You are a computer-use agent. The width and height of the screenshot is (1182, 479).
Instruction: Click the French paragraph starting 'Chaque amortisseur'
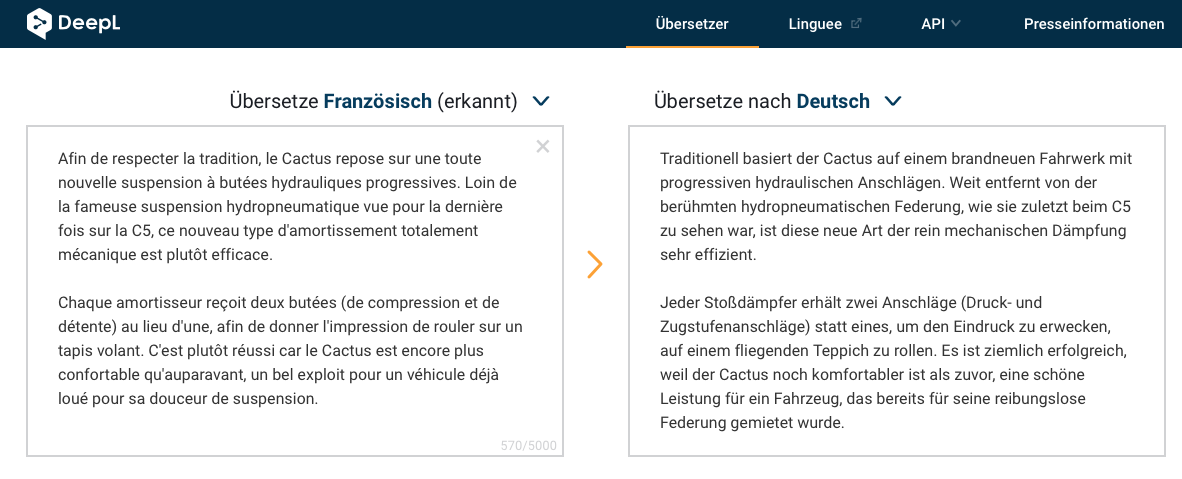(290, 351)
